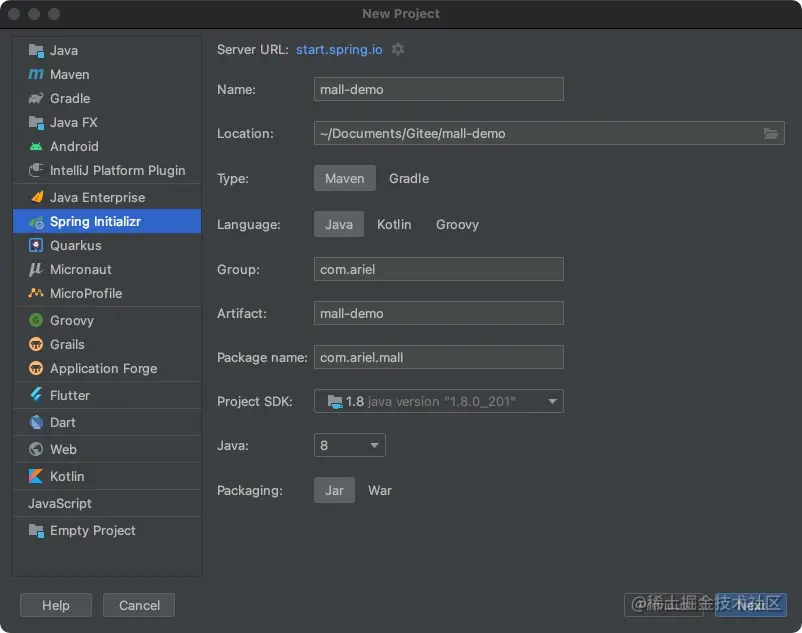Click the Application Forge icon
The image size is (802, 633).
(x=36, y=369)
